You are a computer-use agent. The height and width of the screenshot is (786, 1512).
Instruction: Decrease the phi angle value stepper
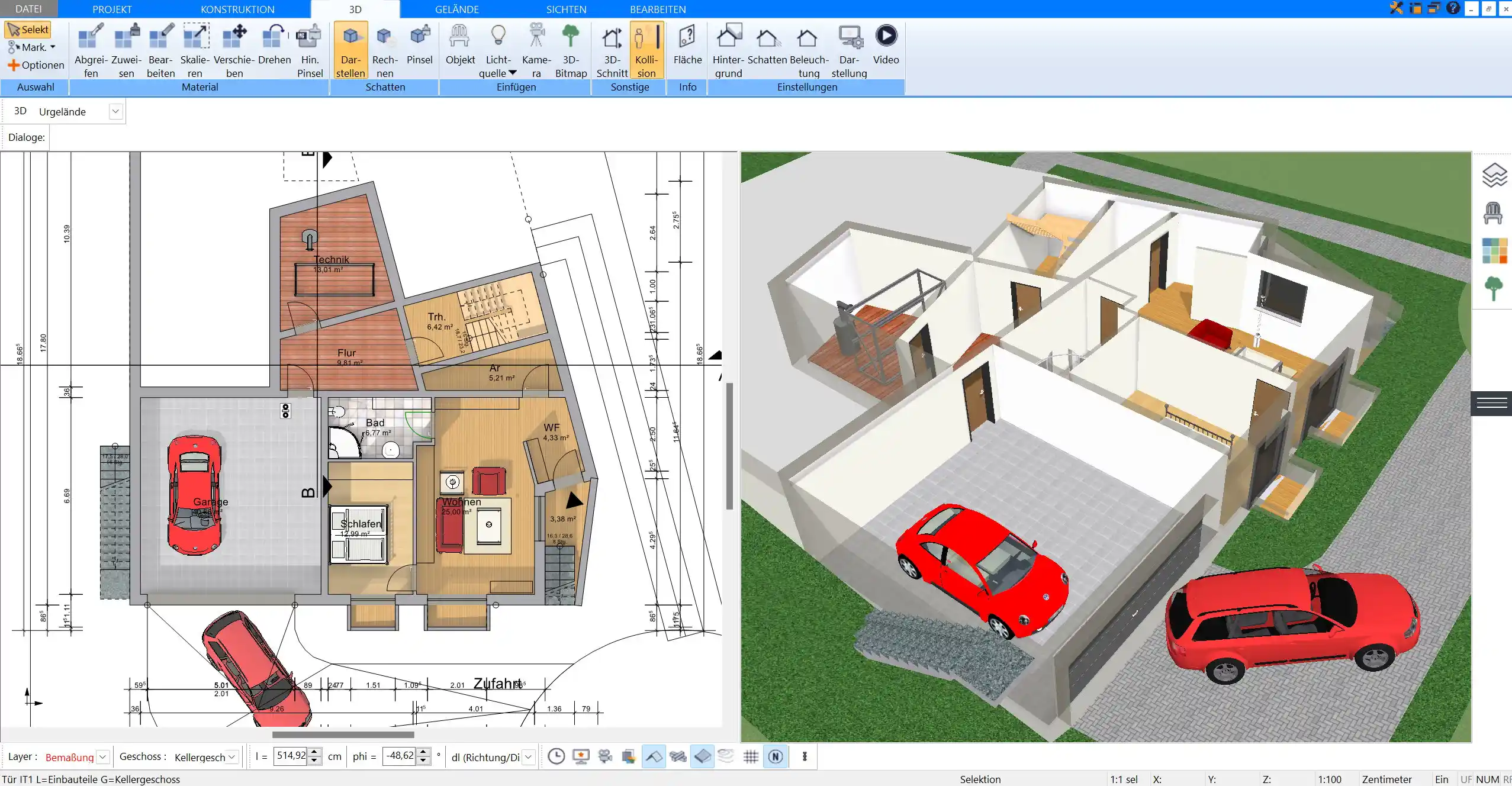pyautogui.click(x=423, y=761)
